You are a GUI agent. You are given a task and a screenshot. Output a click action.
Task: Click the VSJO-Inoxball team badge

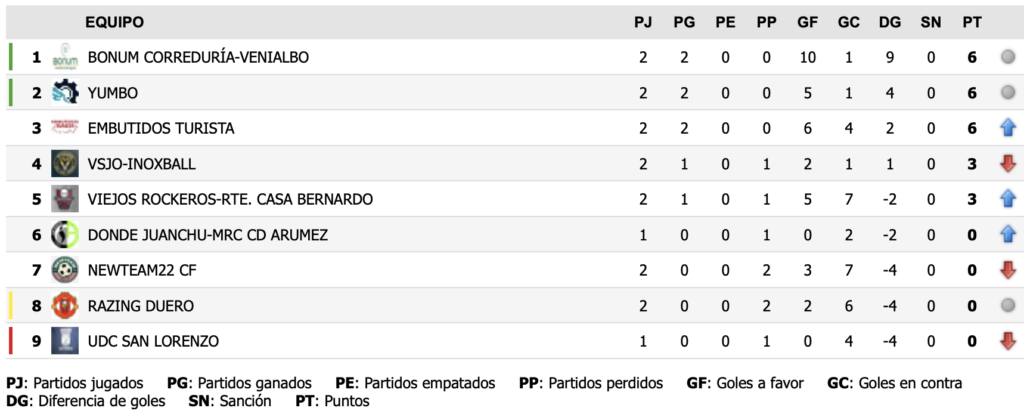(x=65, y=164)
